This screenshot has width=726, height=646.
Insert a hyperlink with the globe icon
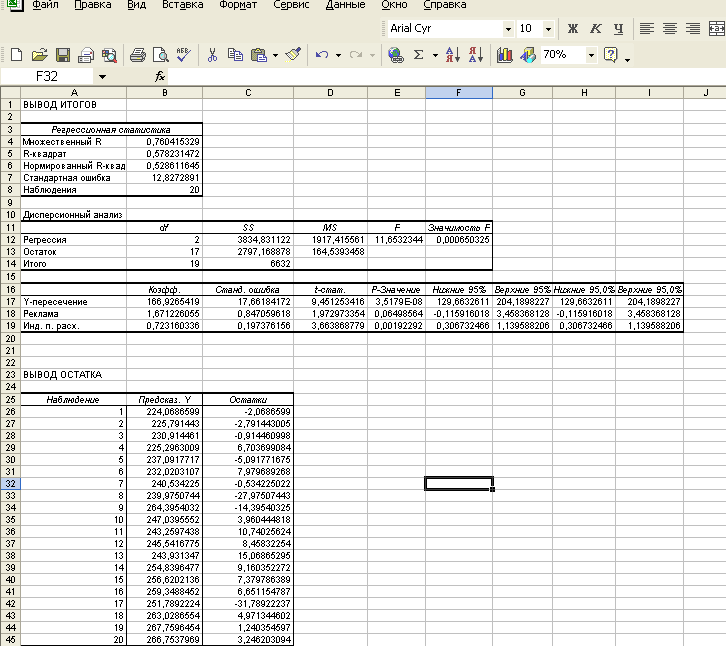395,55
